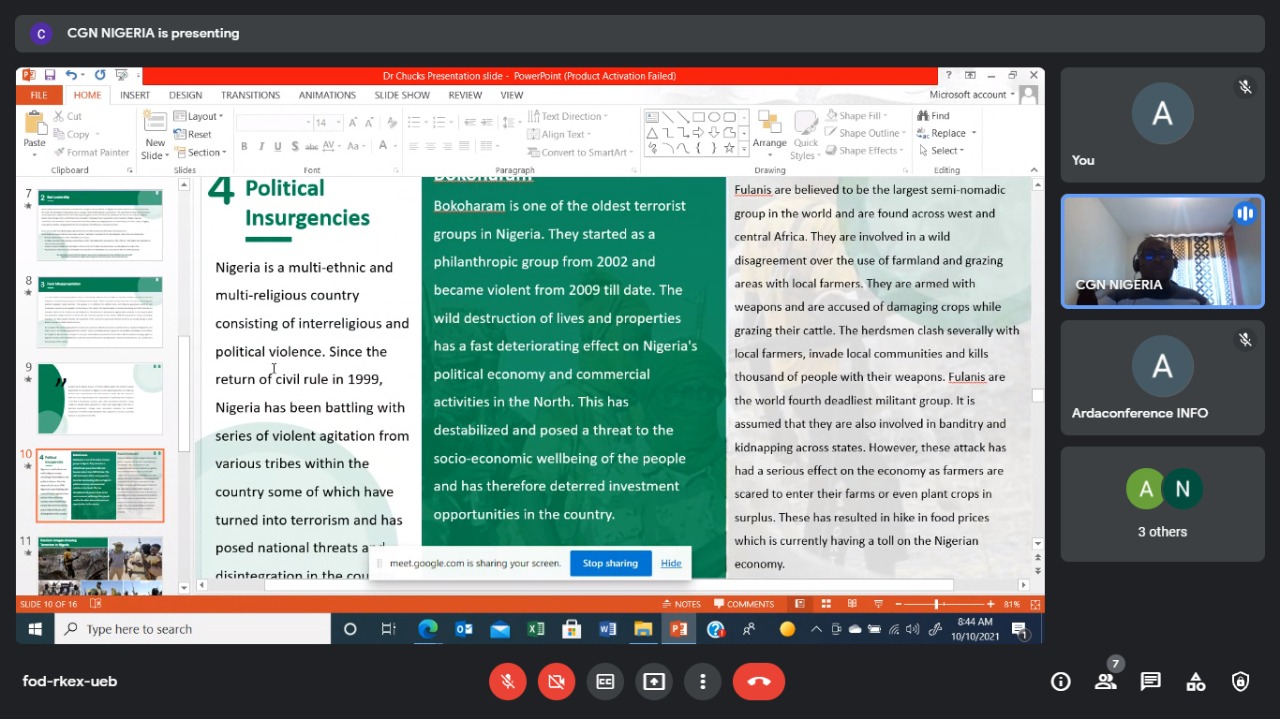Open the FILE tab in PowerPoint
Screen dimensions: 1280x719
pos(39,95)
